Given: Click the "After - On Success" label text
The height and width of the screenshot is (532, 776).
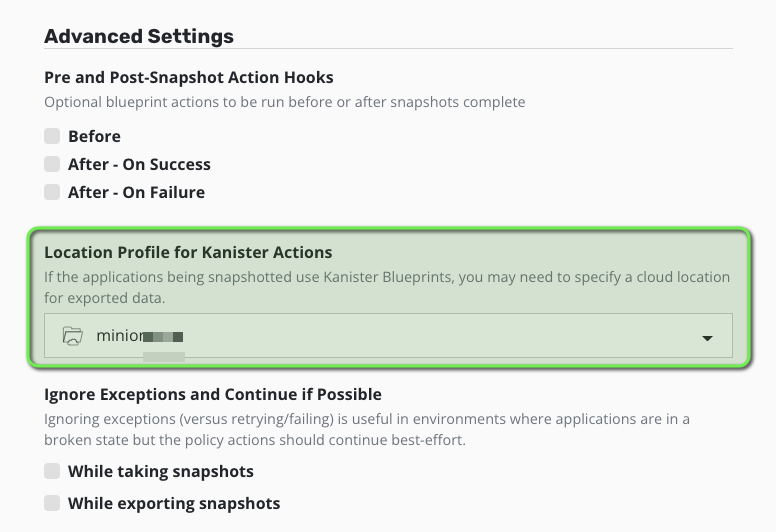Looking at the screenshot, I should point(139,164).
